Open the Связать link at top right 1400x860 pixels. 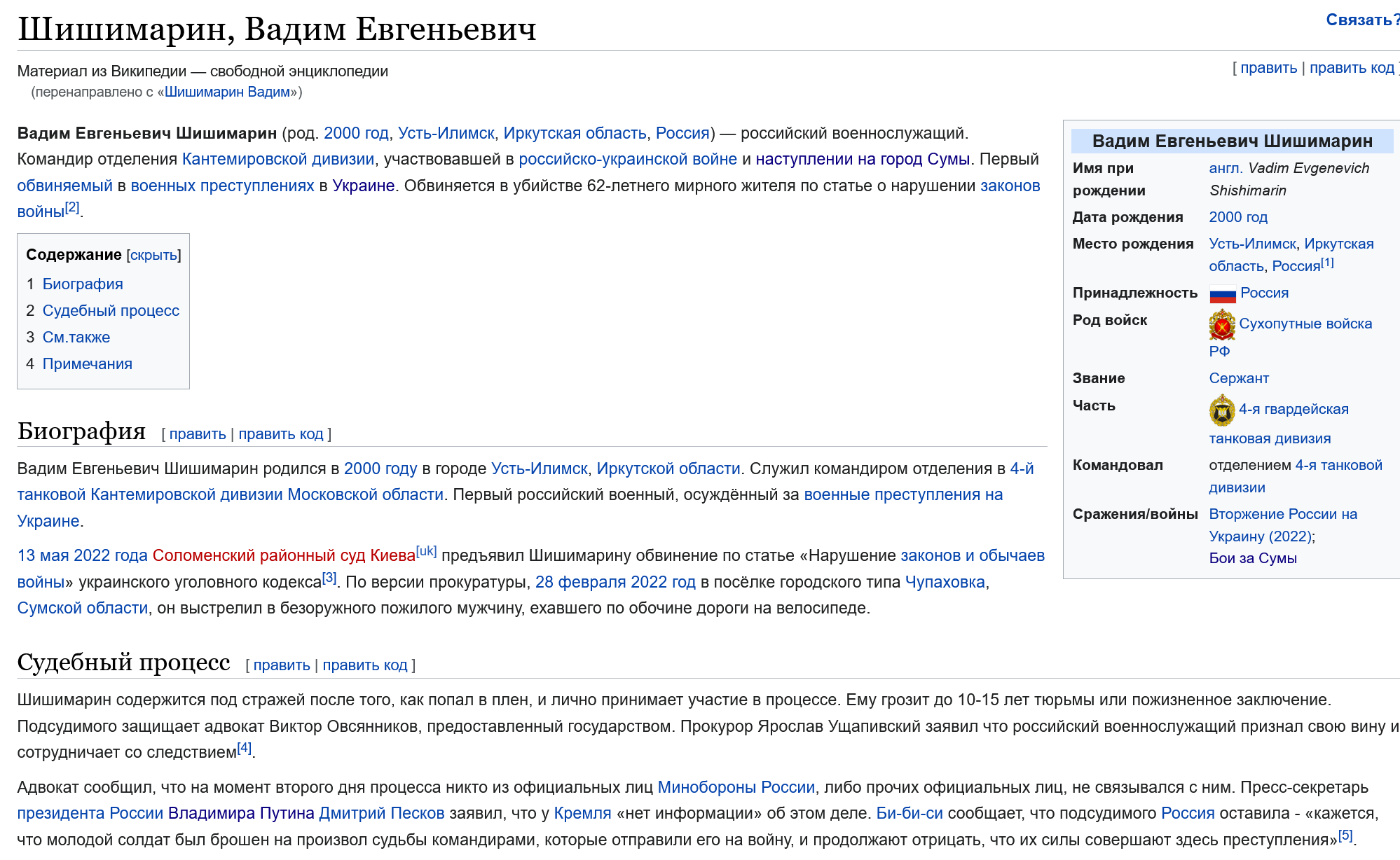1360,20
